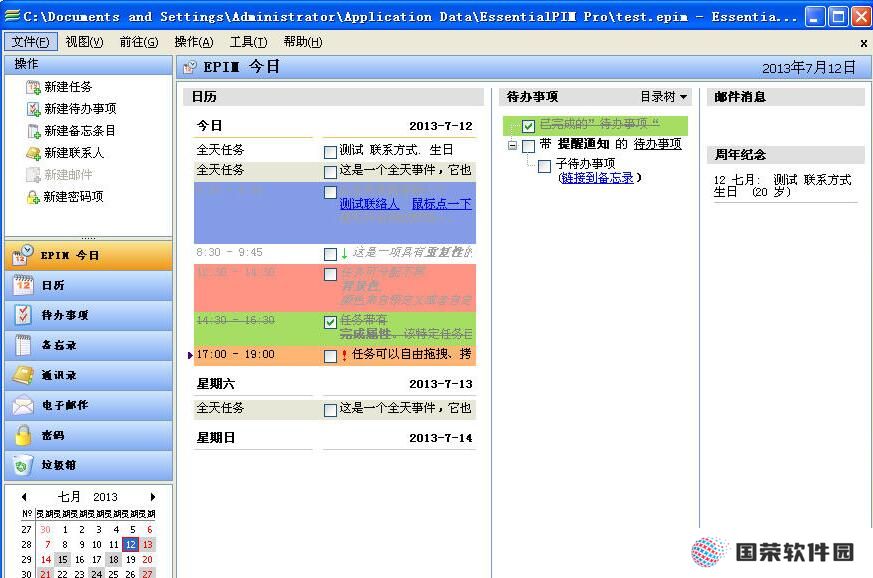873x578 pixels.
Task: Click the 星期日 day header
Action: click(x=215, y=438)
